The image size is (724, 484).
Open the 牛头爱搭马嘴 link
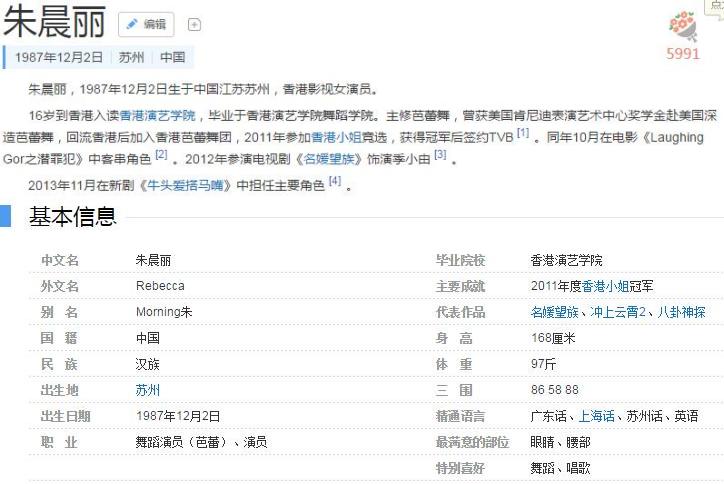(x=189, y=185)
